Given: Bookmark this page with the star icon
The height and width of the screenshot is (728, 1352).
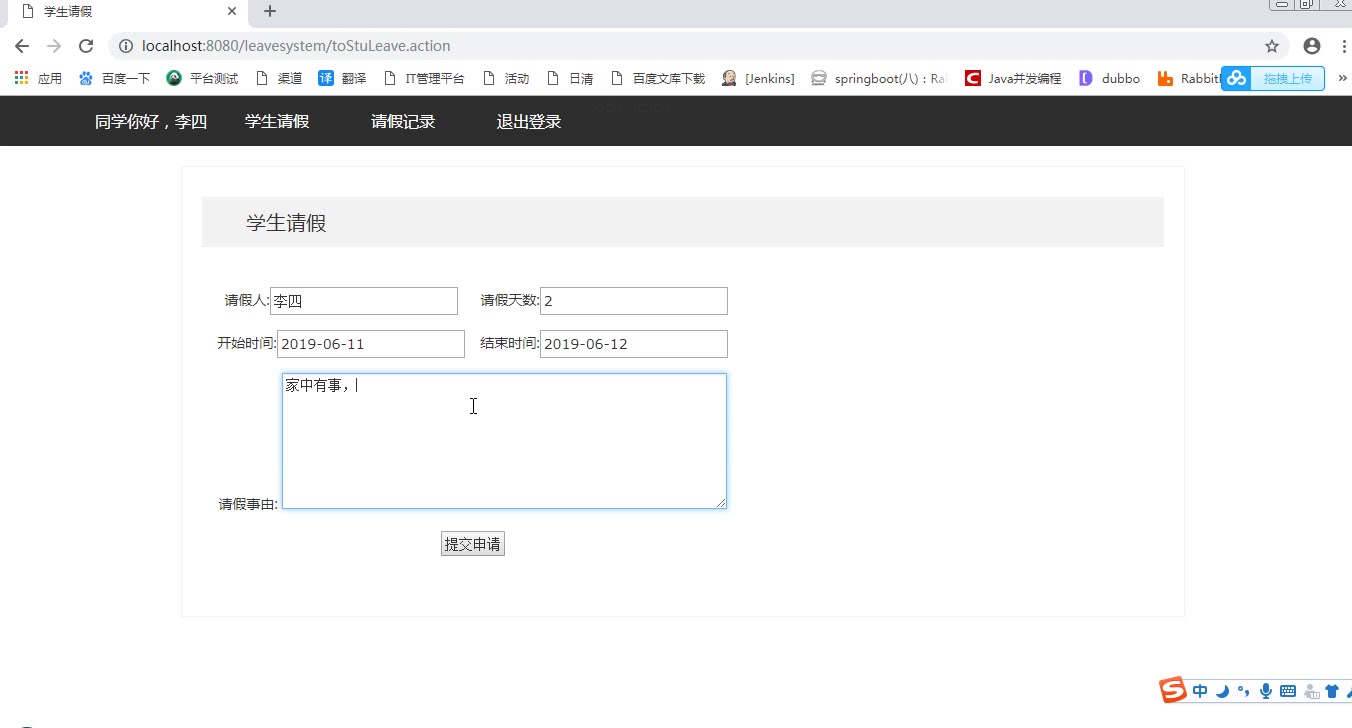Looking at the screenshot, I should click(x=1272, y=46).
